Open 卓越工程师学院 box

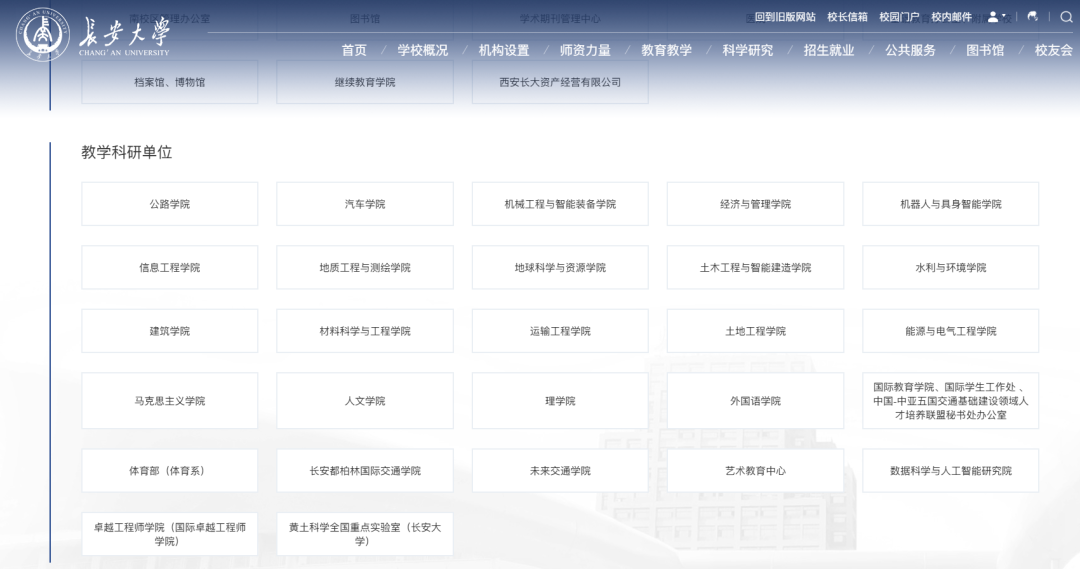coord(169,534)
